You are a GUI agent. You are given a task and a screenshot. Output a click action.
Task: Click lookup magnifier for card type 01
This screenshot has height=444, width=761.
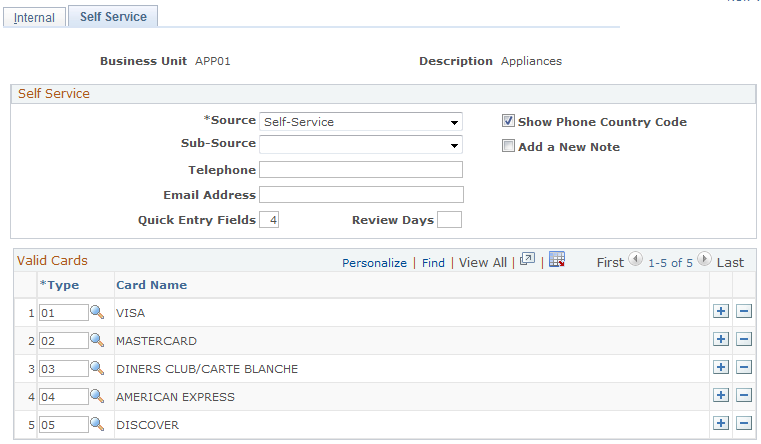tap(97, 313)
